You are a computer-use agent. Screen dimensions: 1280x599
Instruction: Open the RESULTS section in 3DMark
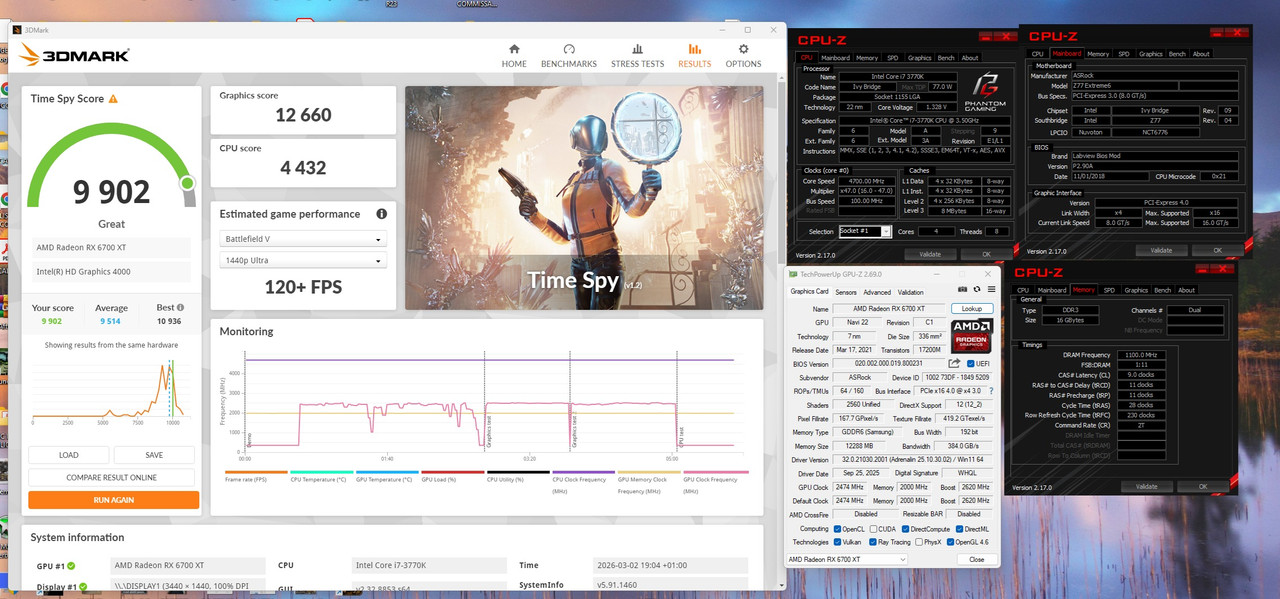click(694, 56)
